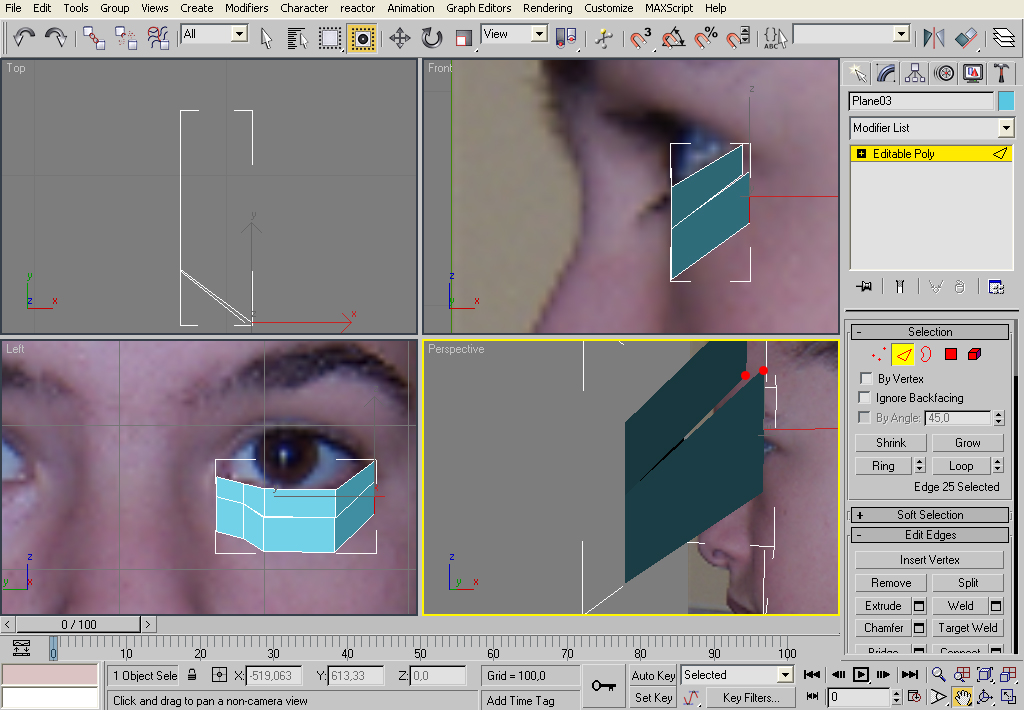Select Edge sub-object level
This screenshot has height=710, width=1024.
(x=903, y=354)
